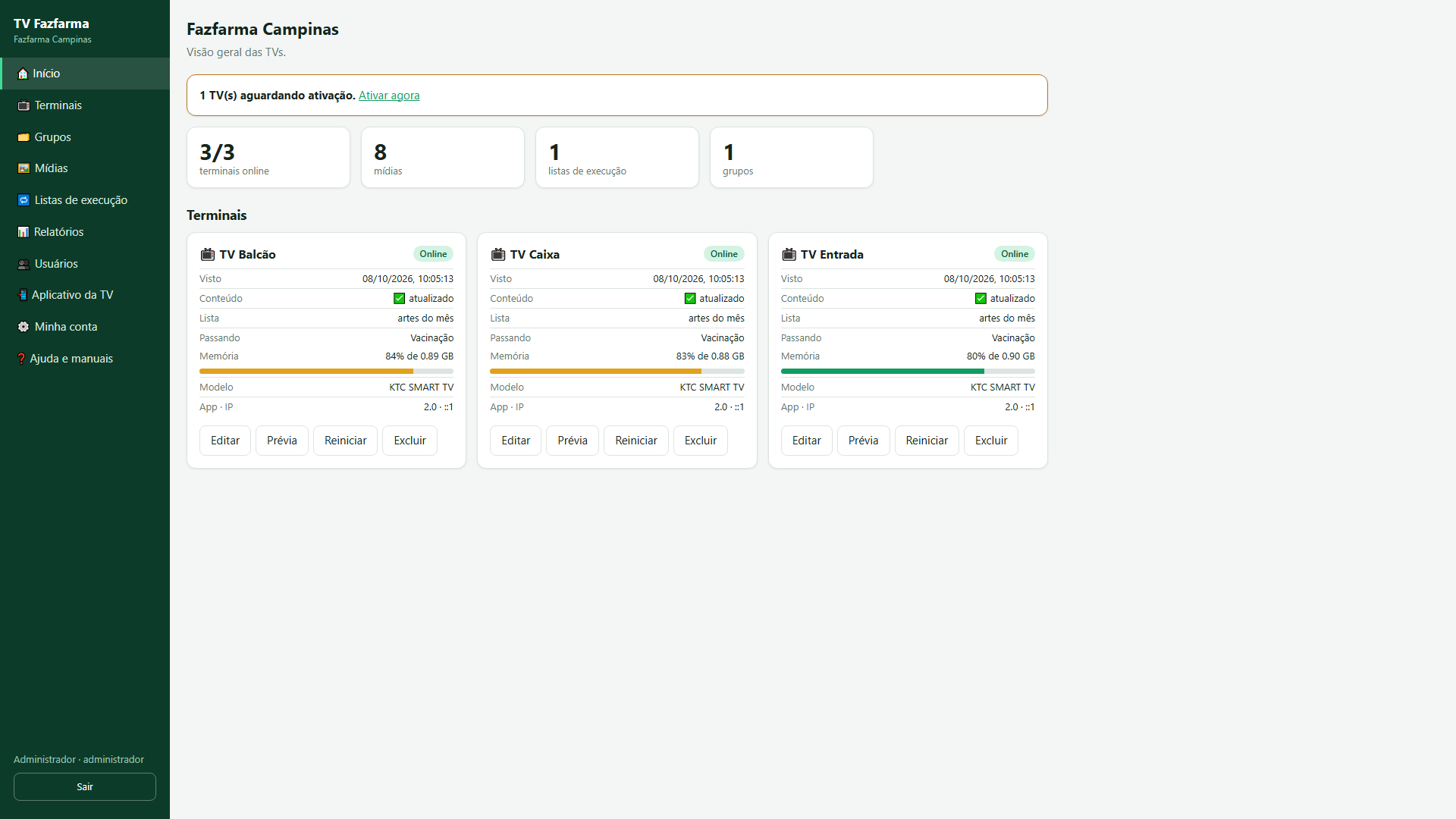Click the Usuários people icon
Viewport: 1456px width, 819px height.
click(x=24, y=264)
